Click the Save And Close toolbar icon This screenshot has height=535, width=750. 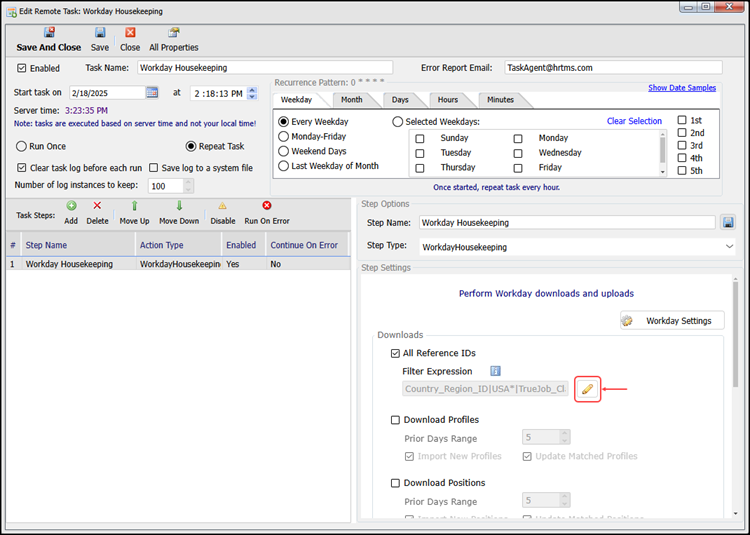click(49, 33)
